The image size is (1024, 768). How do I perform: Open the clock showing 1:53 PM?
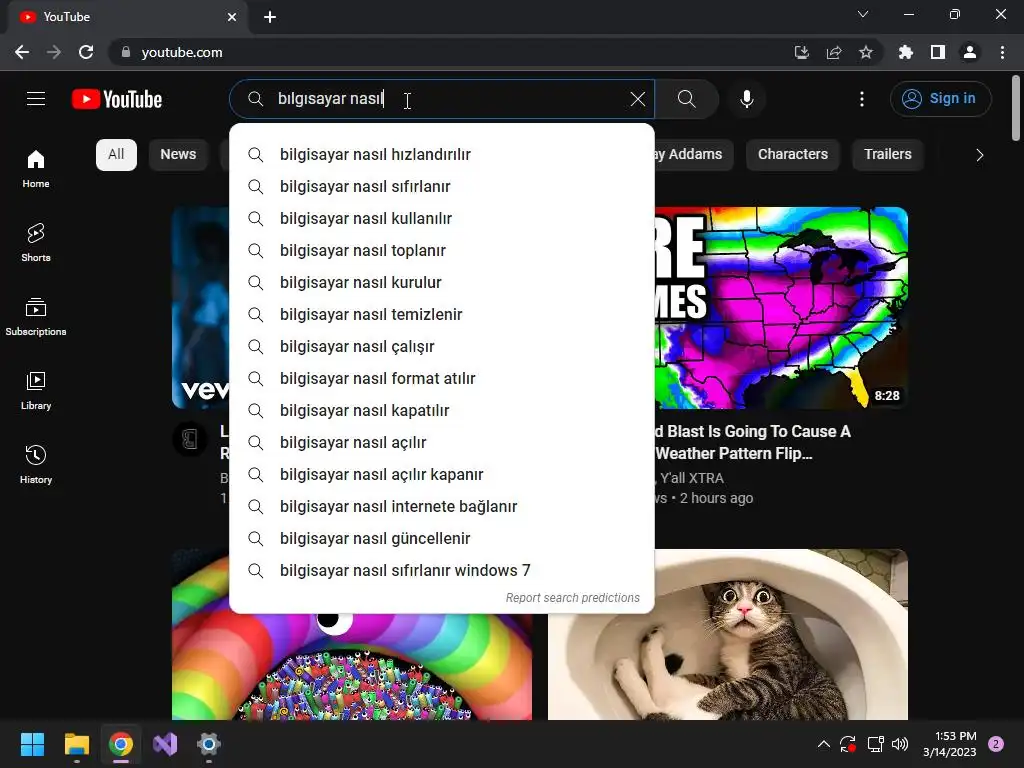(x=950, y=744)
